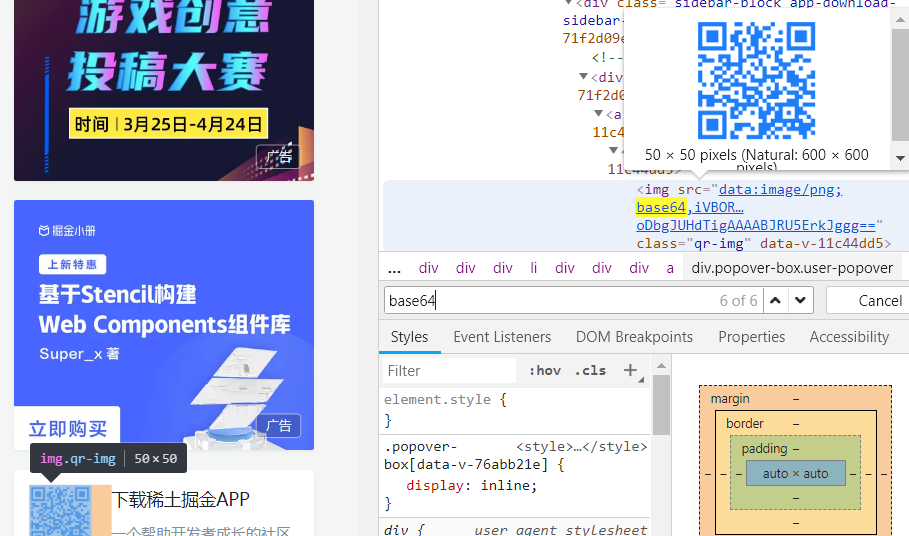This screenshot has height=536, width=909.
Task: Open the game creativity contest ad banner
Action: click(164, 90)
